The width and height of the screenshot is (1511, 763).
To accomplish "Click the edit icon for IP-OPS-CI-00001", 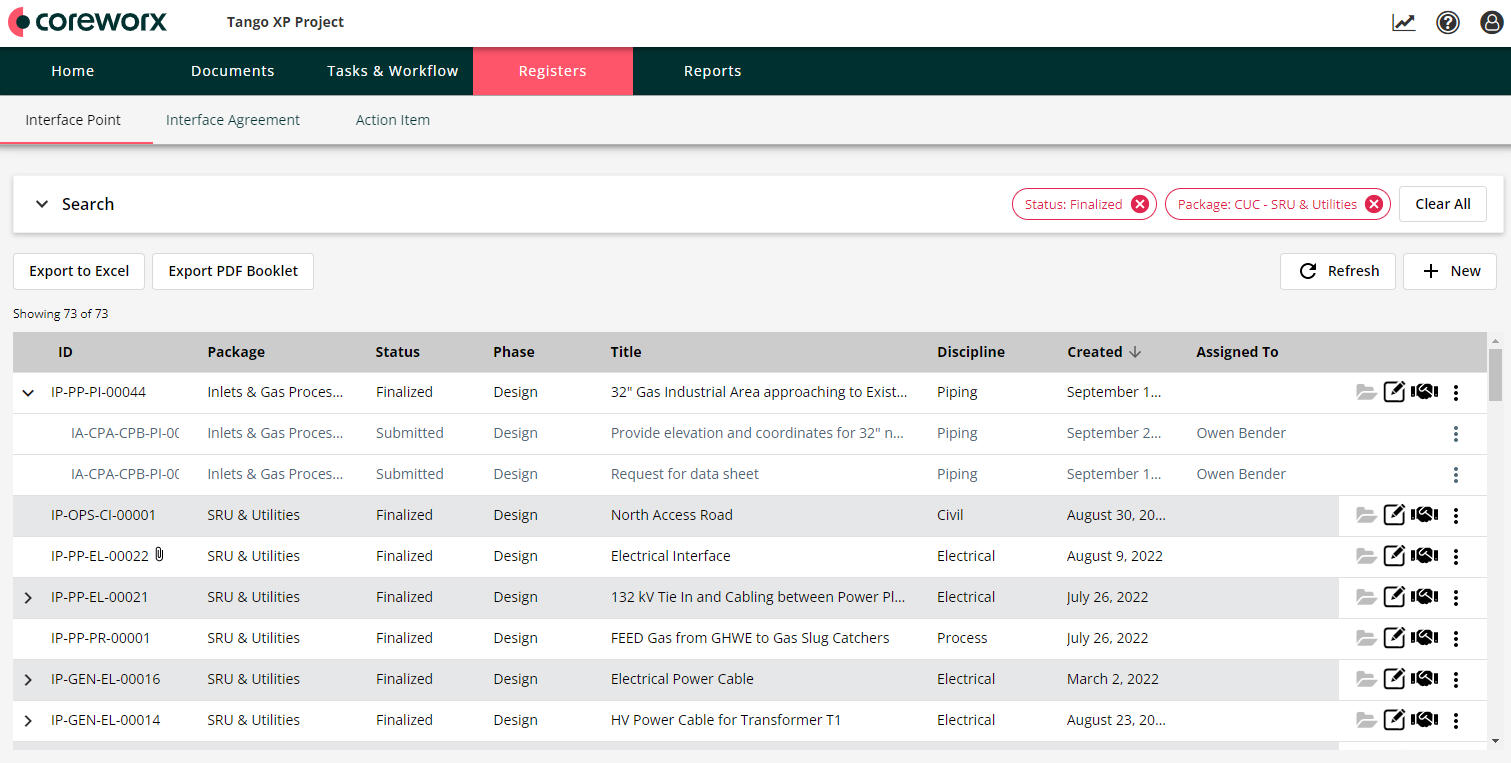I will click(1394, 514).
